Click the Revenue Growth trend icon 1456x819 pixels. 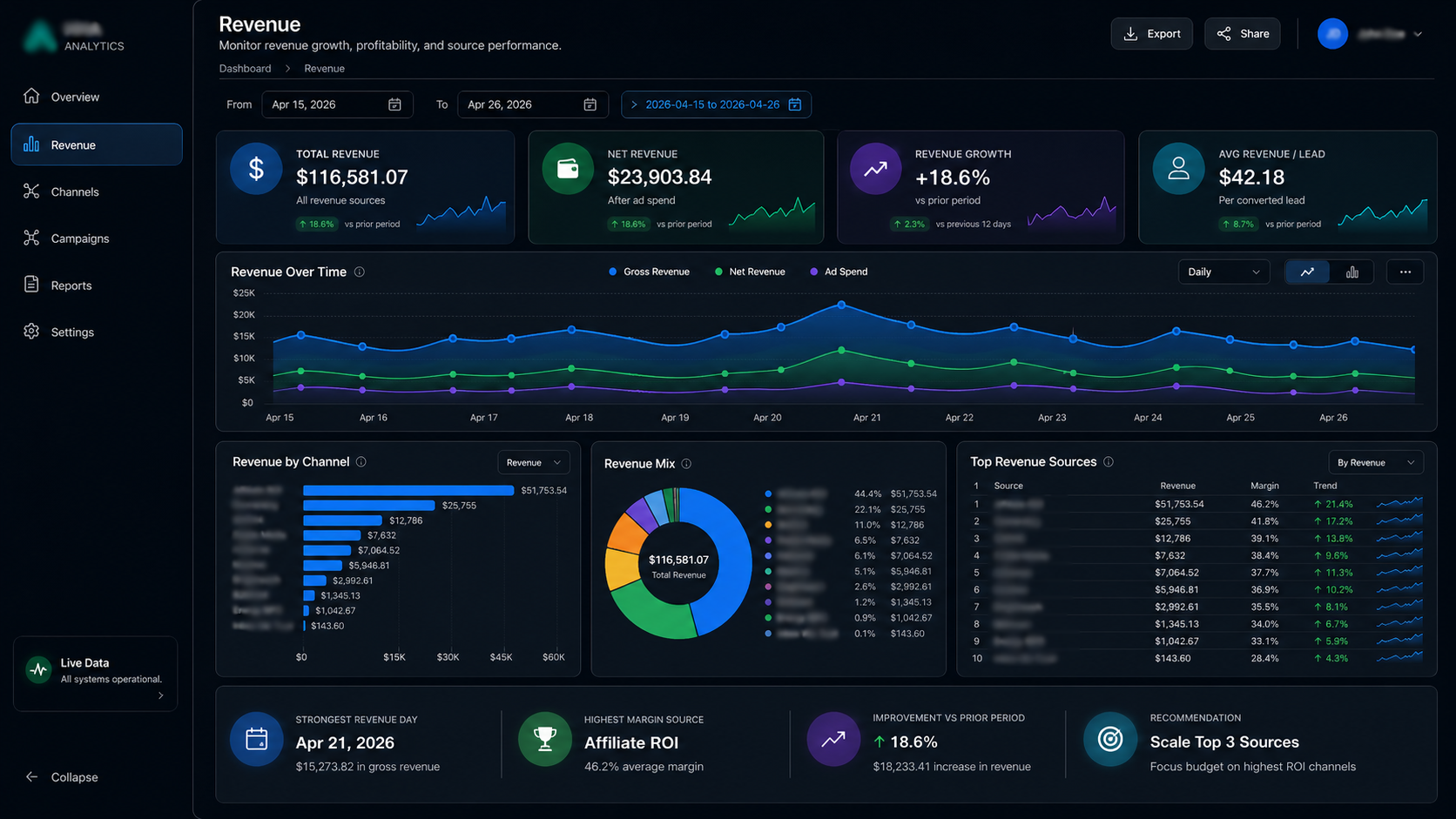coord(875,169)
